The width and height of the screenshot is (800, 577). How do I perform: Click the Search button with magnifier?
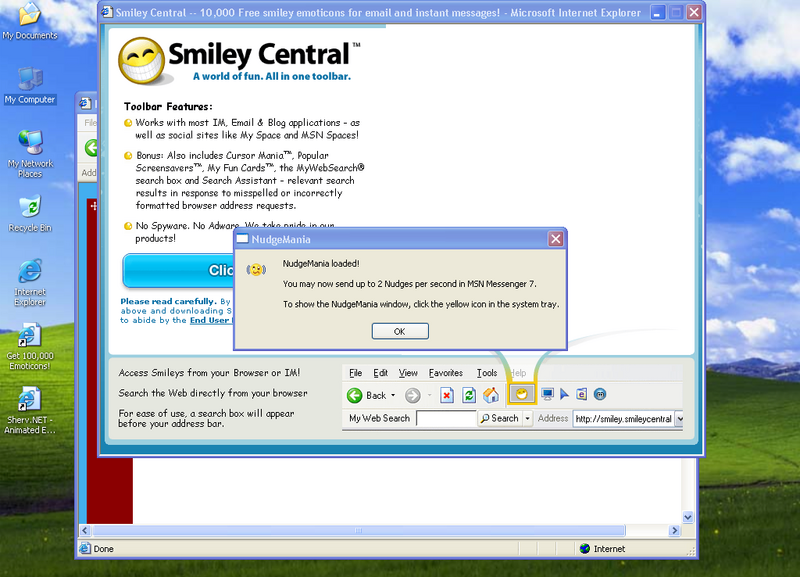(499, 418)
